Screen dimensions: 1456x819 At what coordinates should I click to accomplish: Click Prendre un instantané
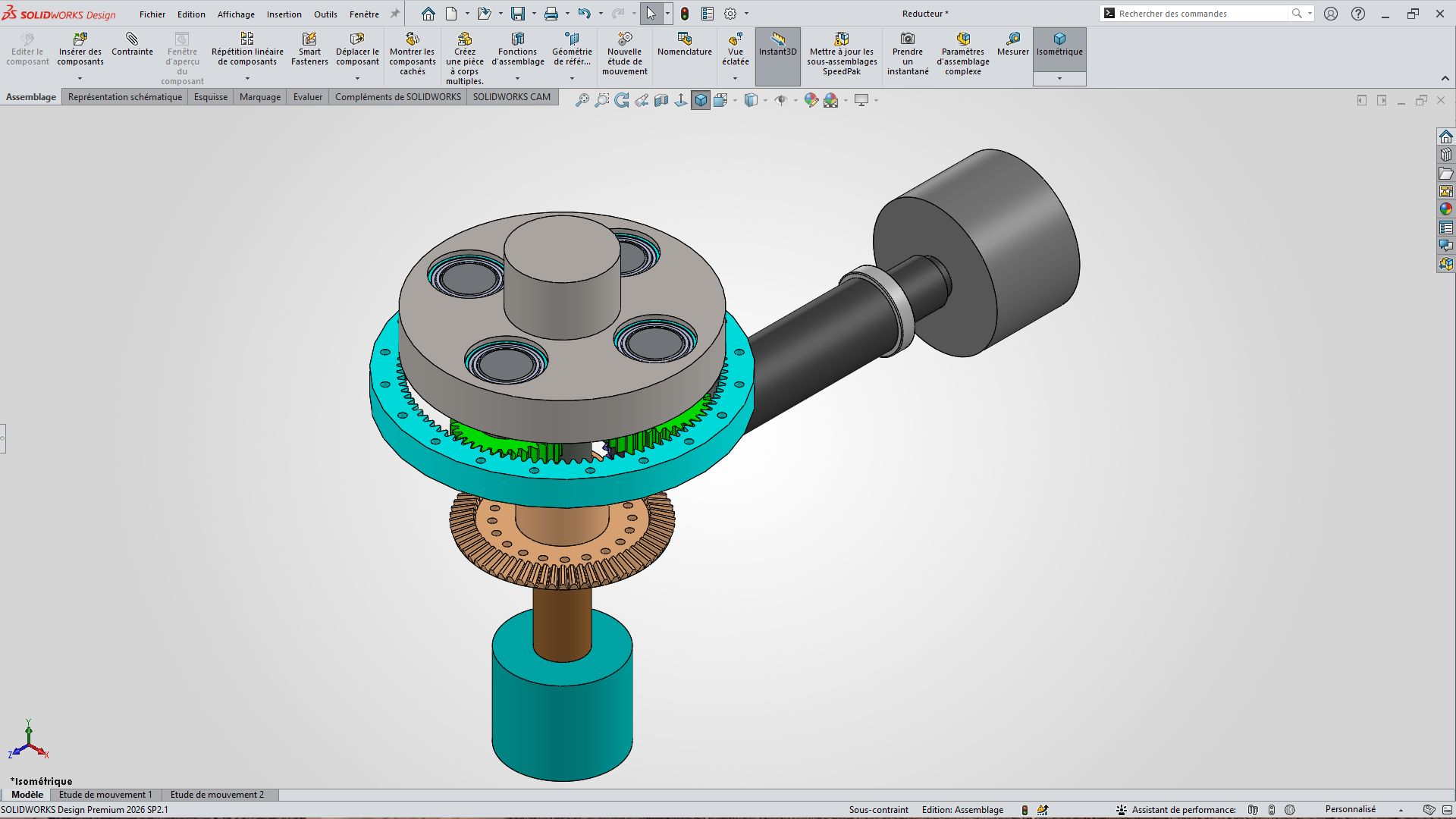coord(908,55)
